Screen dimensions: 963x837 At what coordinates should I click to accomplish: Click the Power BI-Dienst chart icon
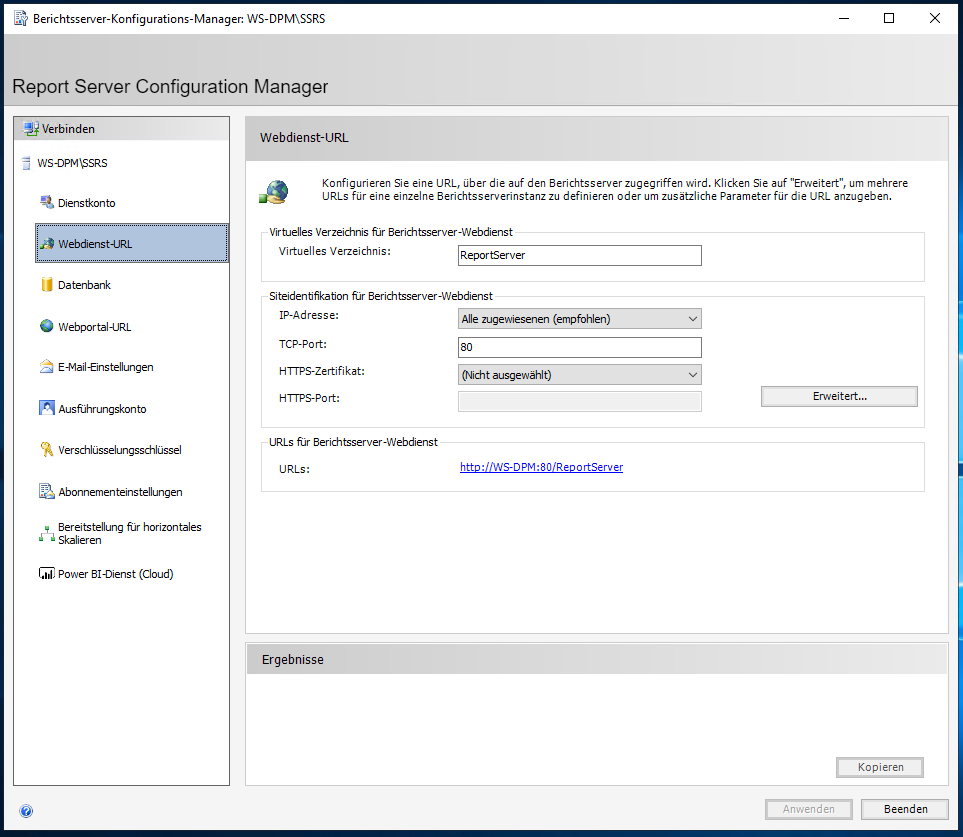tap(47, 574)
